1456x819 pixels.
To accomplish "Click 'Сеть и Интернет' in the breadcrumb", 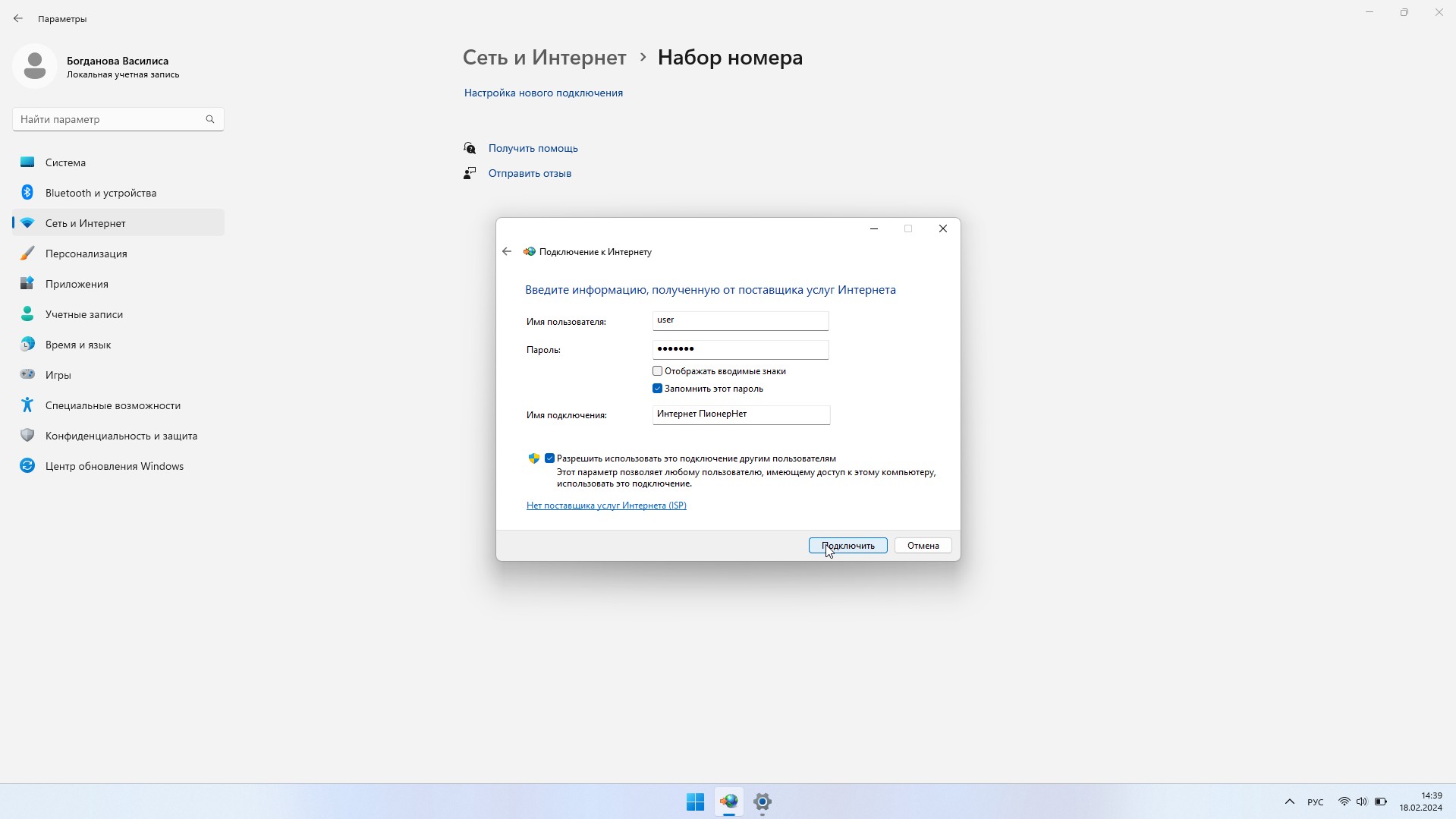I will pyautogui.click(x=544, y=58).
